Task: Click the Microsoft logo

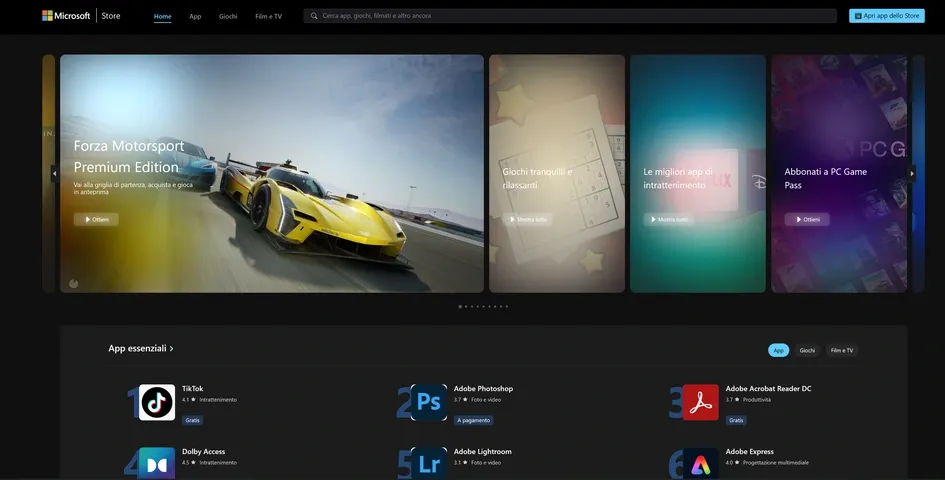Action: click(66, 16)
